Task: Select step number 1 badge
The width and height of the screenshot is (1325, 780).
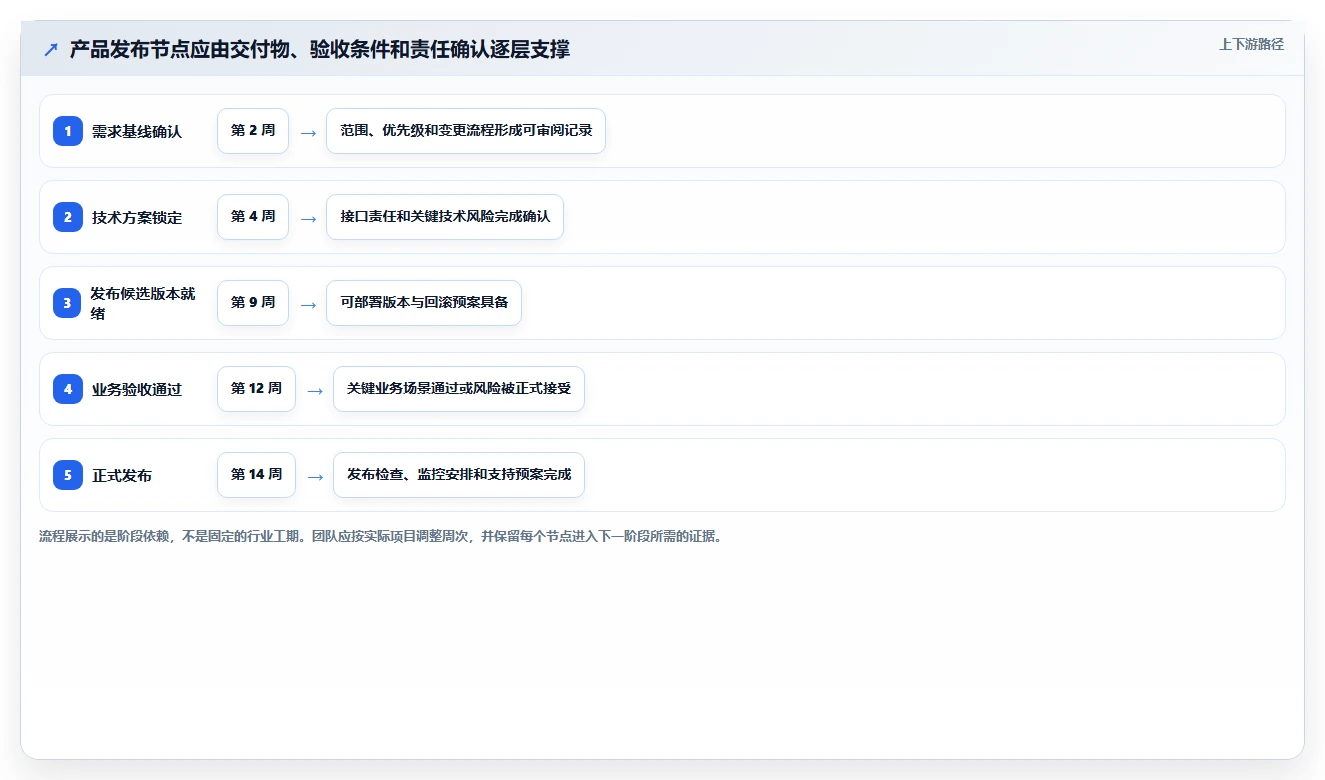Action: click(x=68, y=131)
